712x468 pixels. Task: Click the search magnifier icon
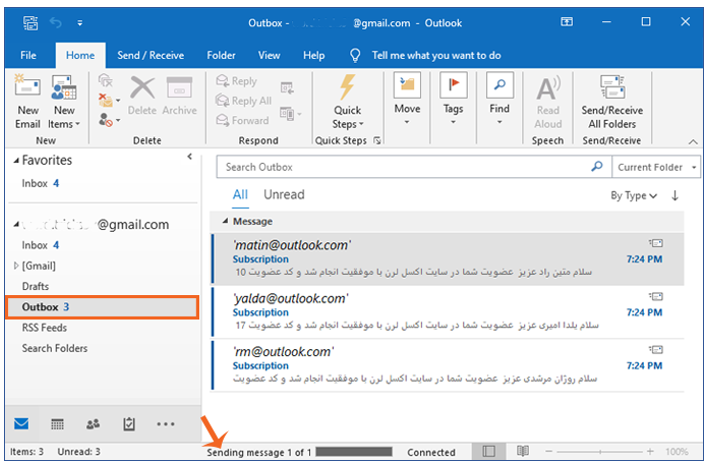pyautogui.click(x=597, y=167)
